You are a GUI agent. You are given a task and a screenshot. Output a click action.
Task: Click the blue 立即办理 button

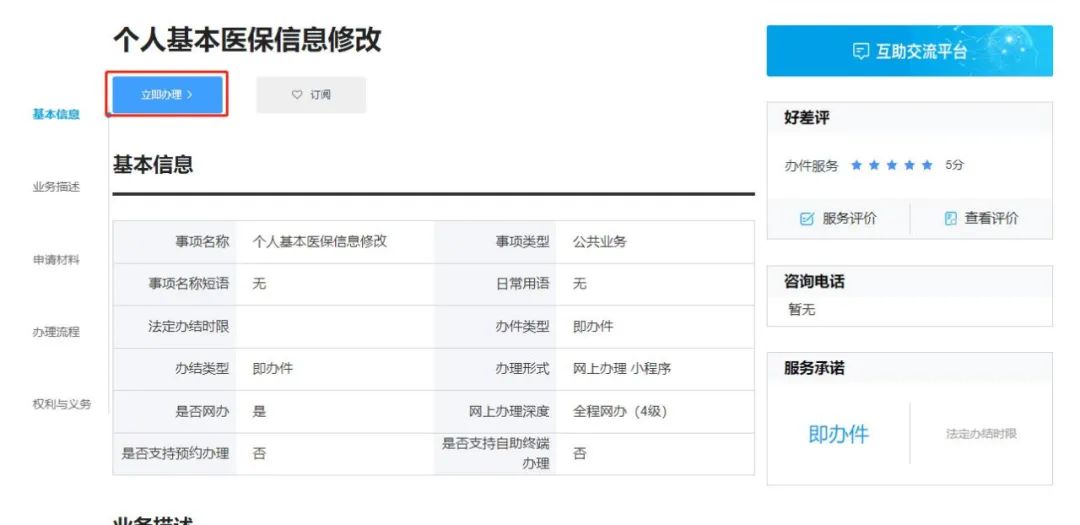[x=167, y=95]
